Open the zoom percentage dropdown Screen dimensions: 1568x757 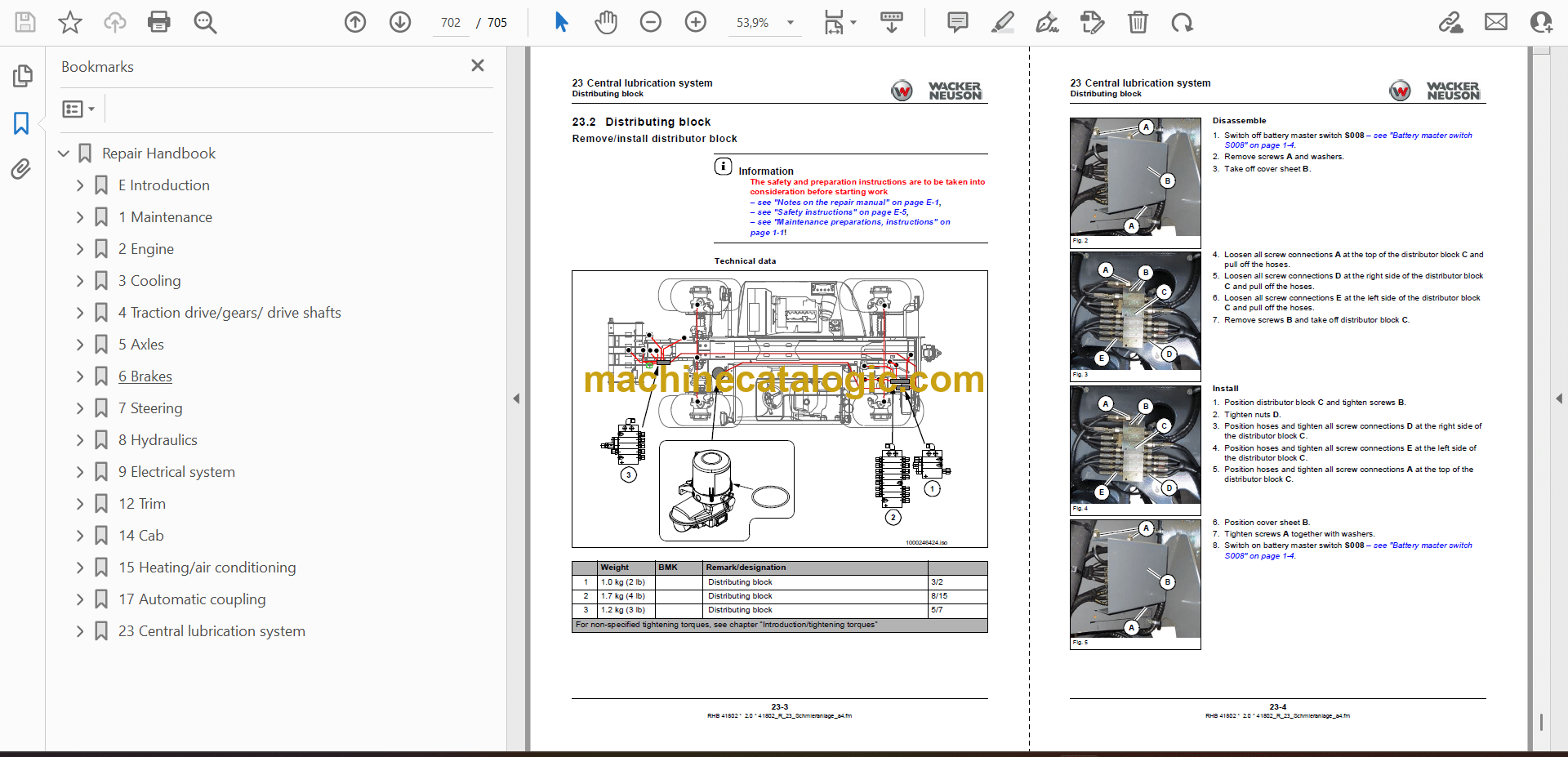(x=790, y=23)
